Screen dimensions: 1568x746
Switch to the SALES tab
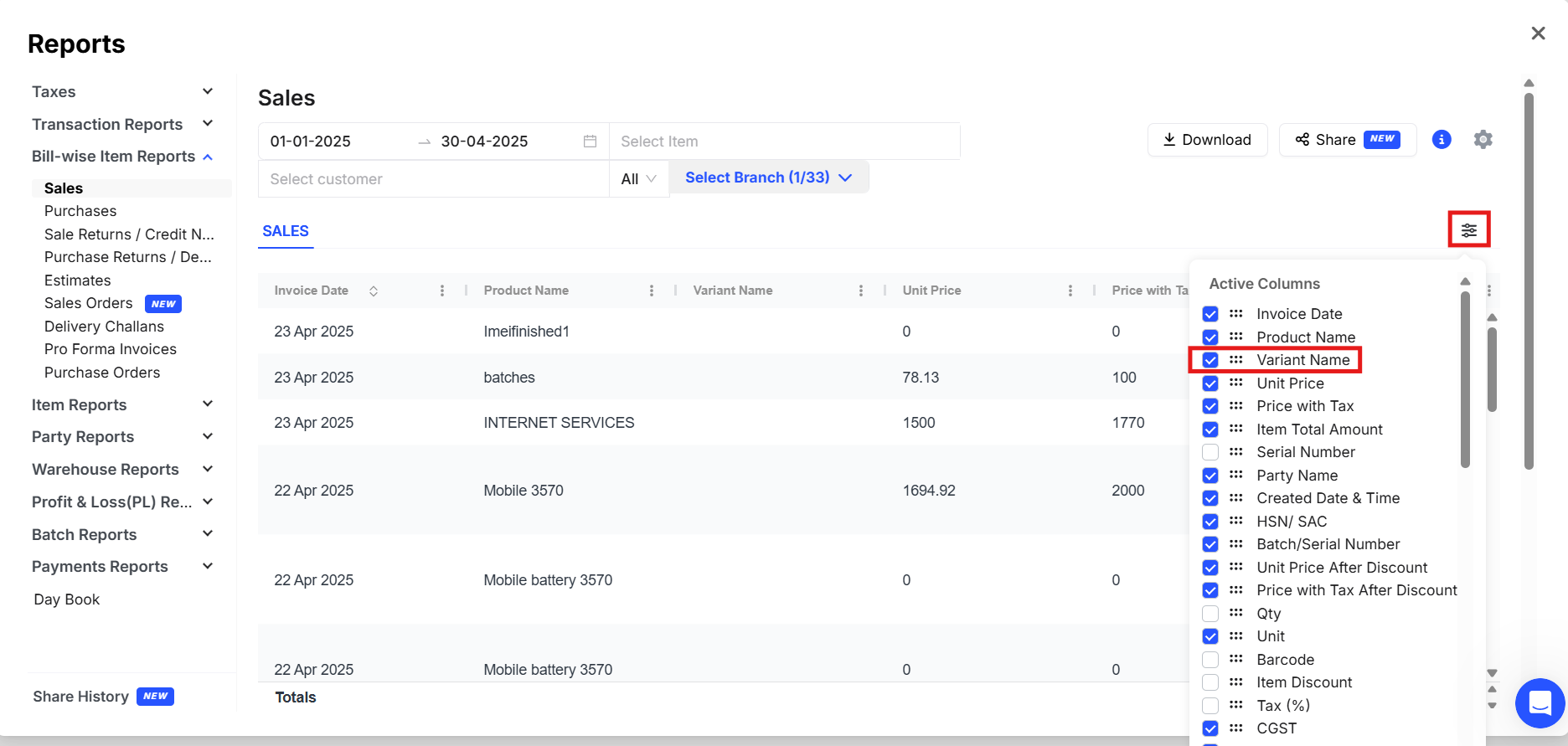[x=286, y=231]
